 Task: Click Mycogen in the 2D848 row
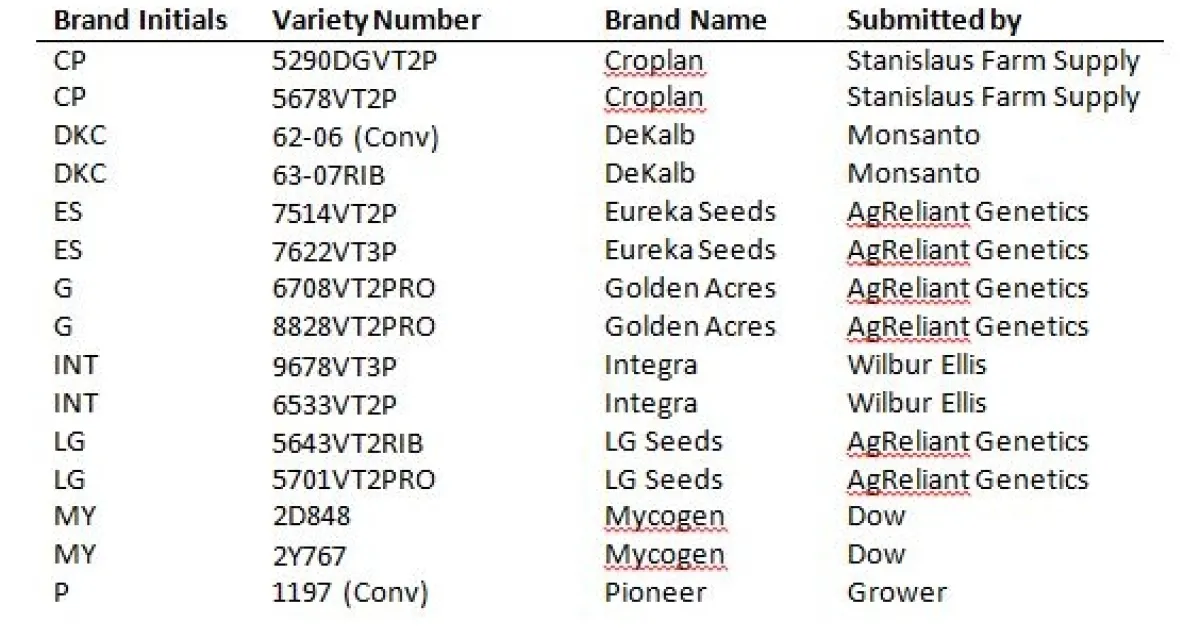click(x=663, y=517)
